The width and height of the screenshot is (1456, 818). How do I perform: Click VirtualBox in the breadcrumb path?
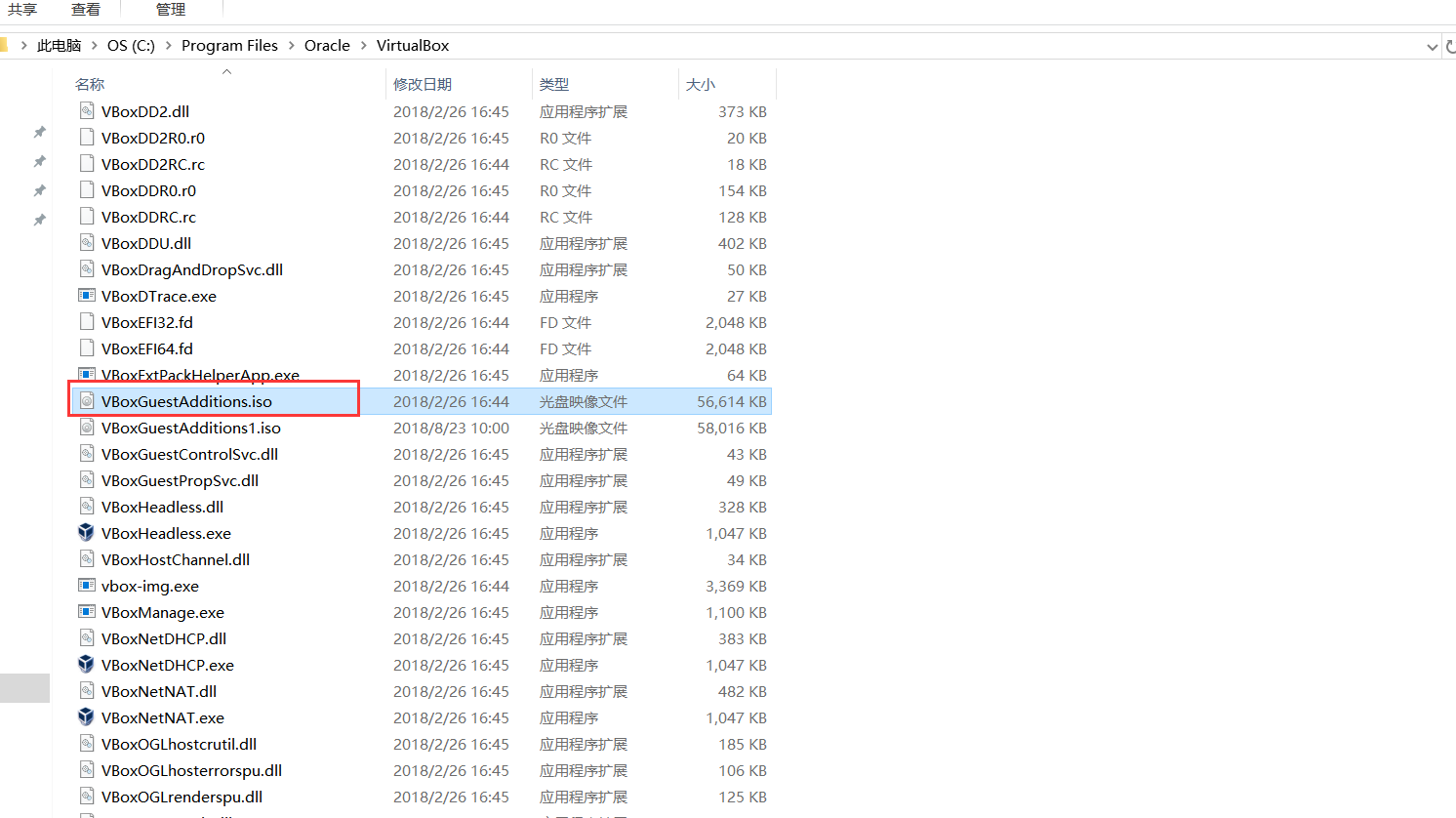[x=413, y=46]
